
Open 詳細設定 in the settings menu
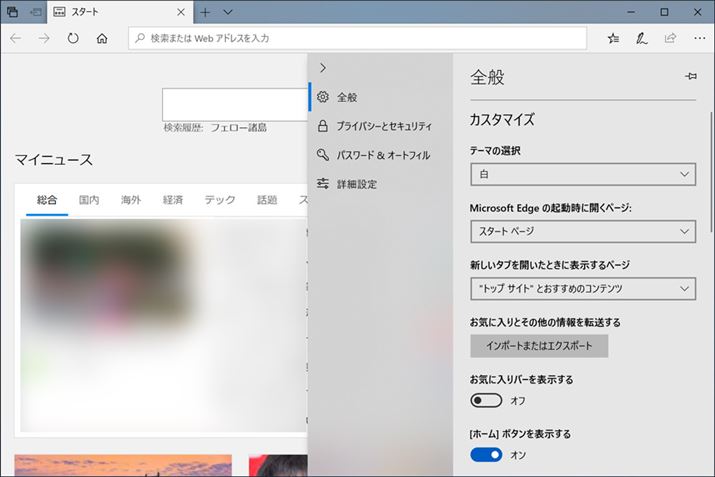356,184
